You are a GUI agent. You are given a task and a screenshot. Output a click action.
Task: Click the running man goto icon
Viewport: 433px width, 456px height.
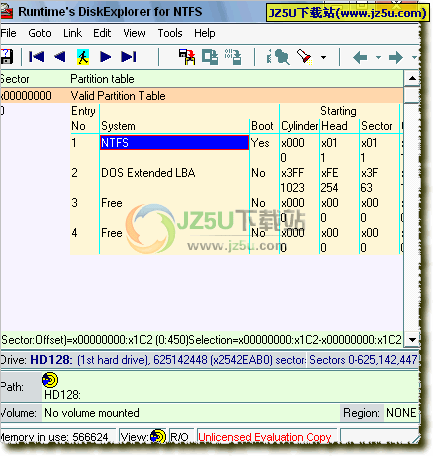coord(83,57)
